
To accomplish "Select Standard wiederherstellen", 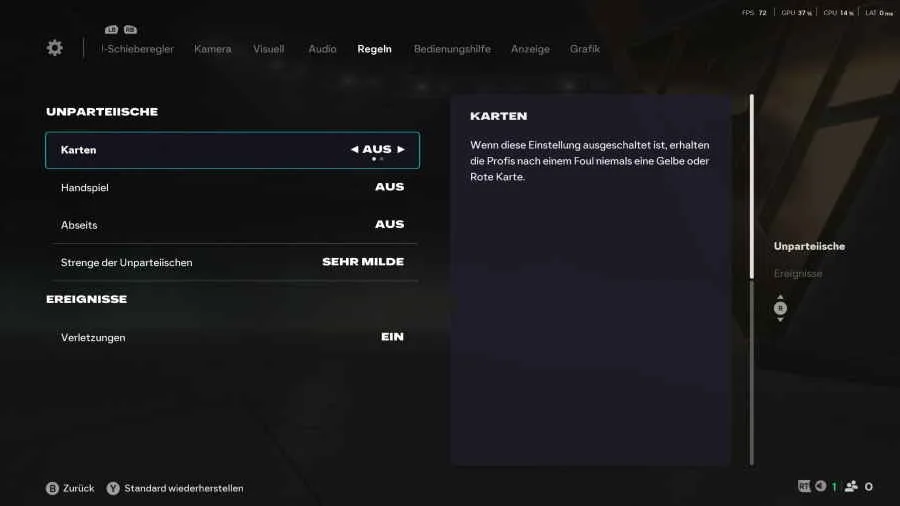I will pyautogui.click(x=184, y=488).
